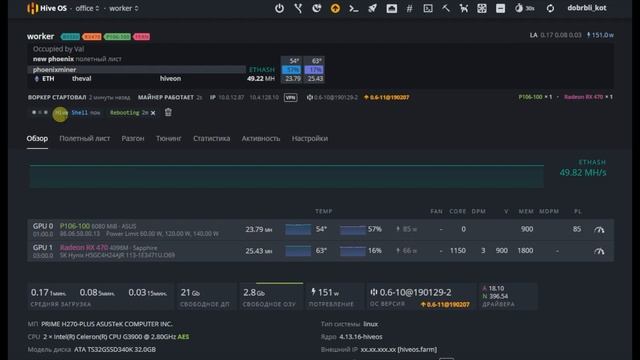Dismiss the Rebooting entry with X
Screen dimensions: 640x360
pos(153,113)
